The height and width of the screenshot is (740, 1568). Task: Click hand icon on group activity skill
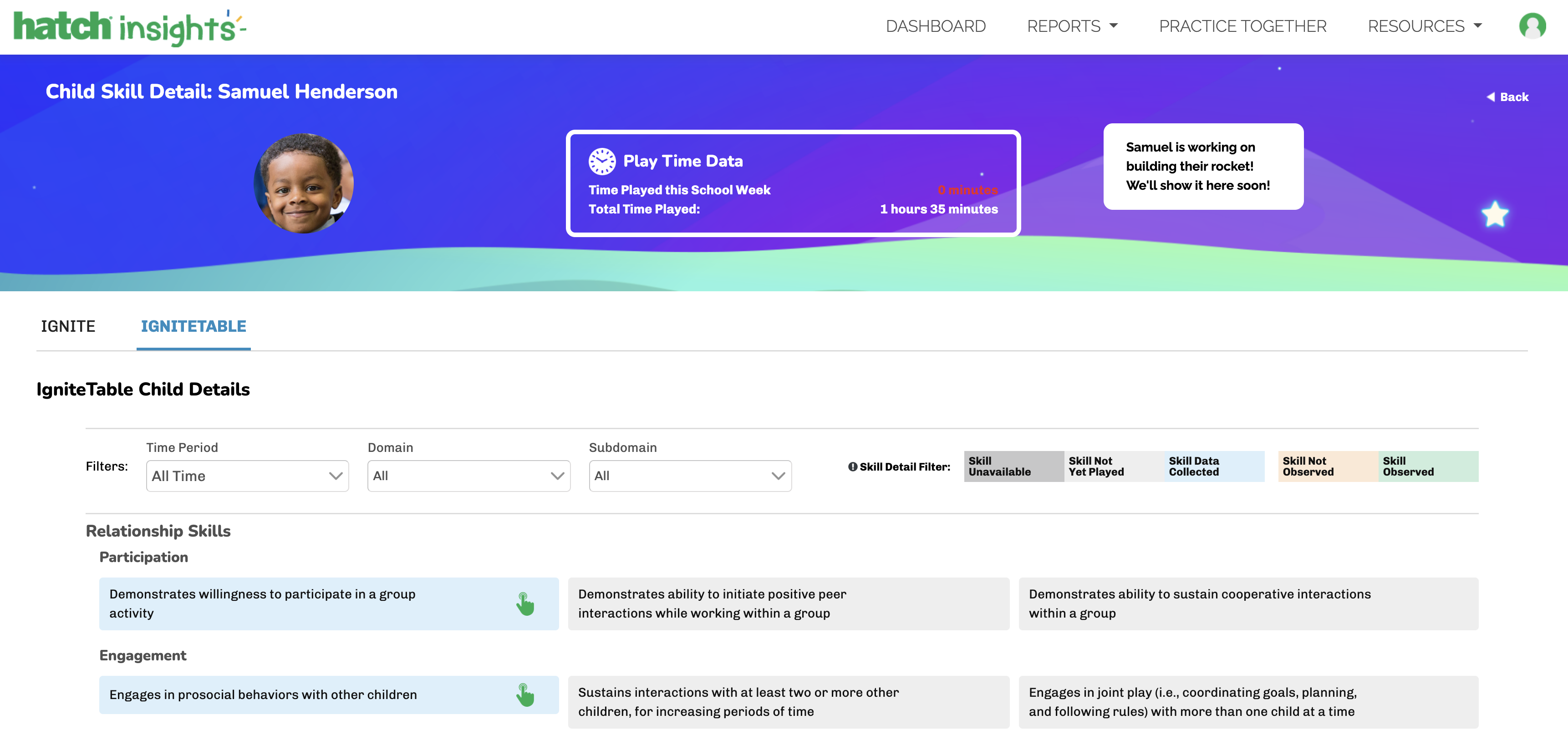point(524,603)
